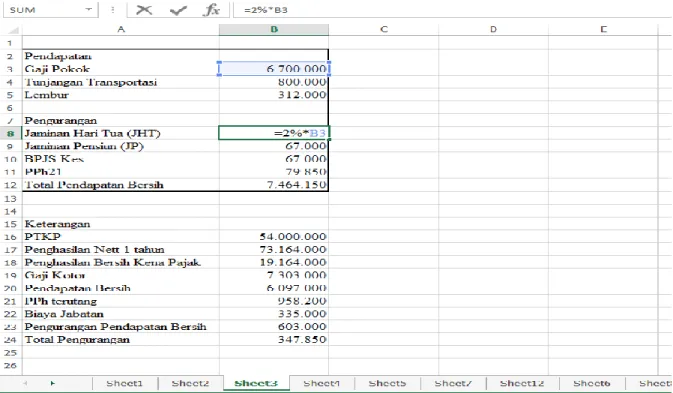Select the Biaya Jabatan value 335.000
673x393 pixels.
274,314
